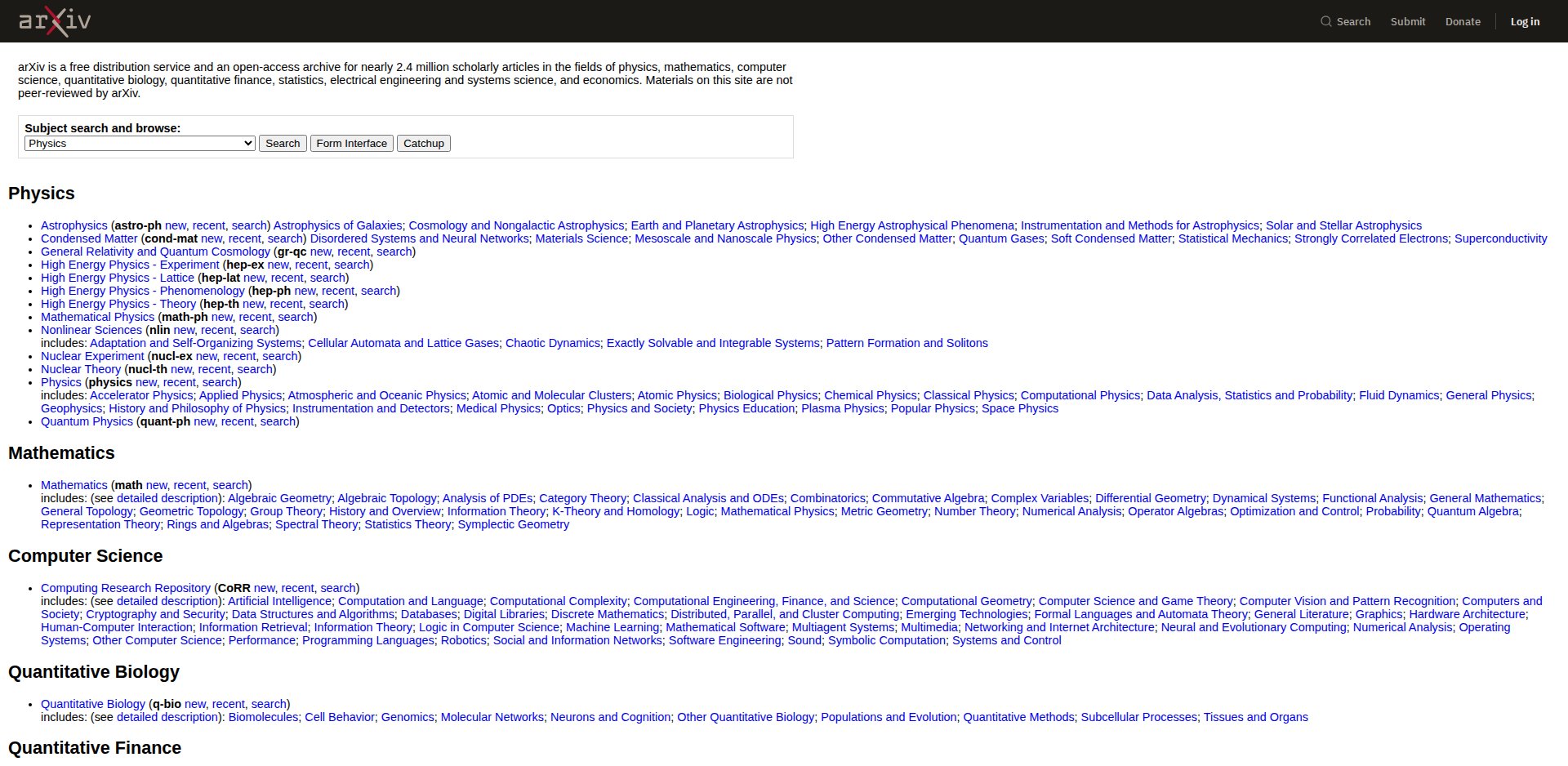Image resolution: width=1568 pixels, height=766 pixels.
Task: Click Log in in the header
Action: coord(1525,22)
